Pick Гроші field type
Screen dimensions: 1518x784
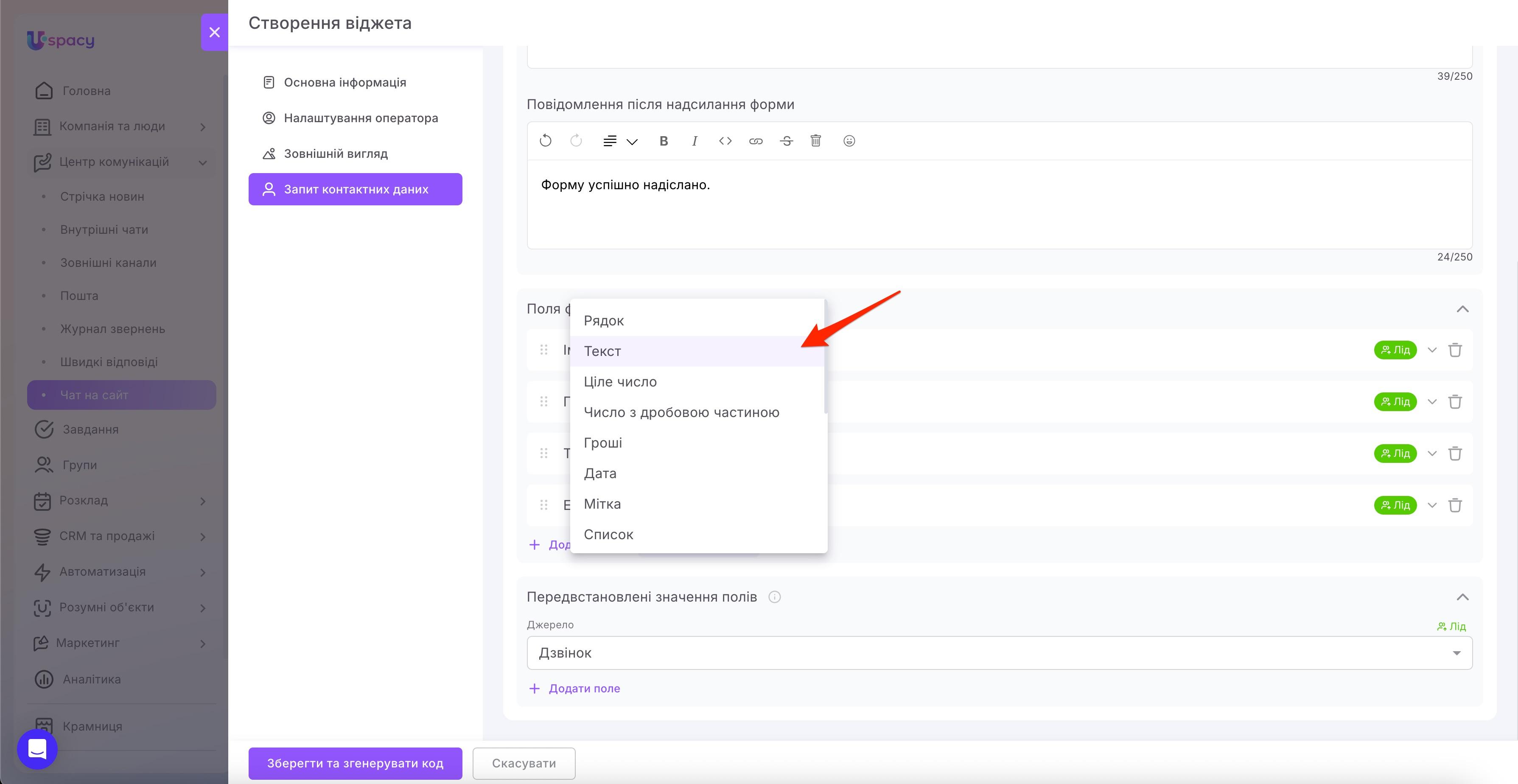click(x=697, y=443)
